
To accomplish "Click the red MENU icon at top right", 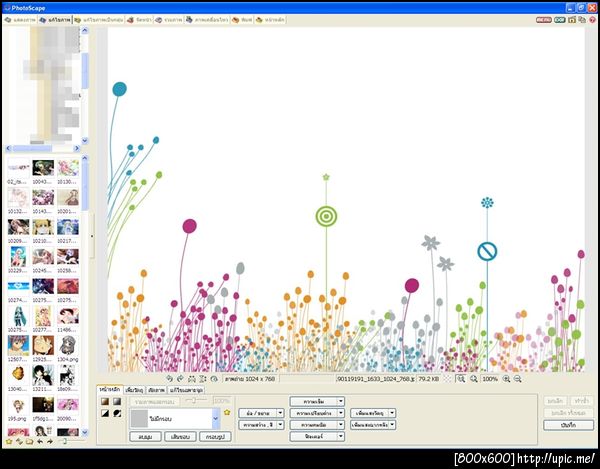I will coord(543,20).
